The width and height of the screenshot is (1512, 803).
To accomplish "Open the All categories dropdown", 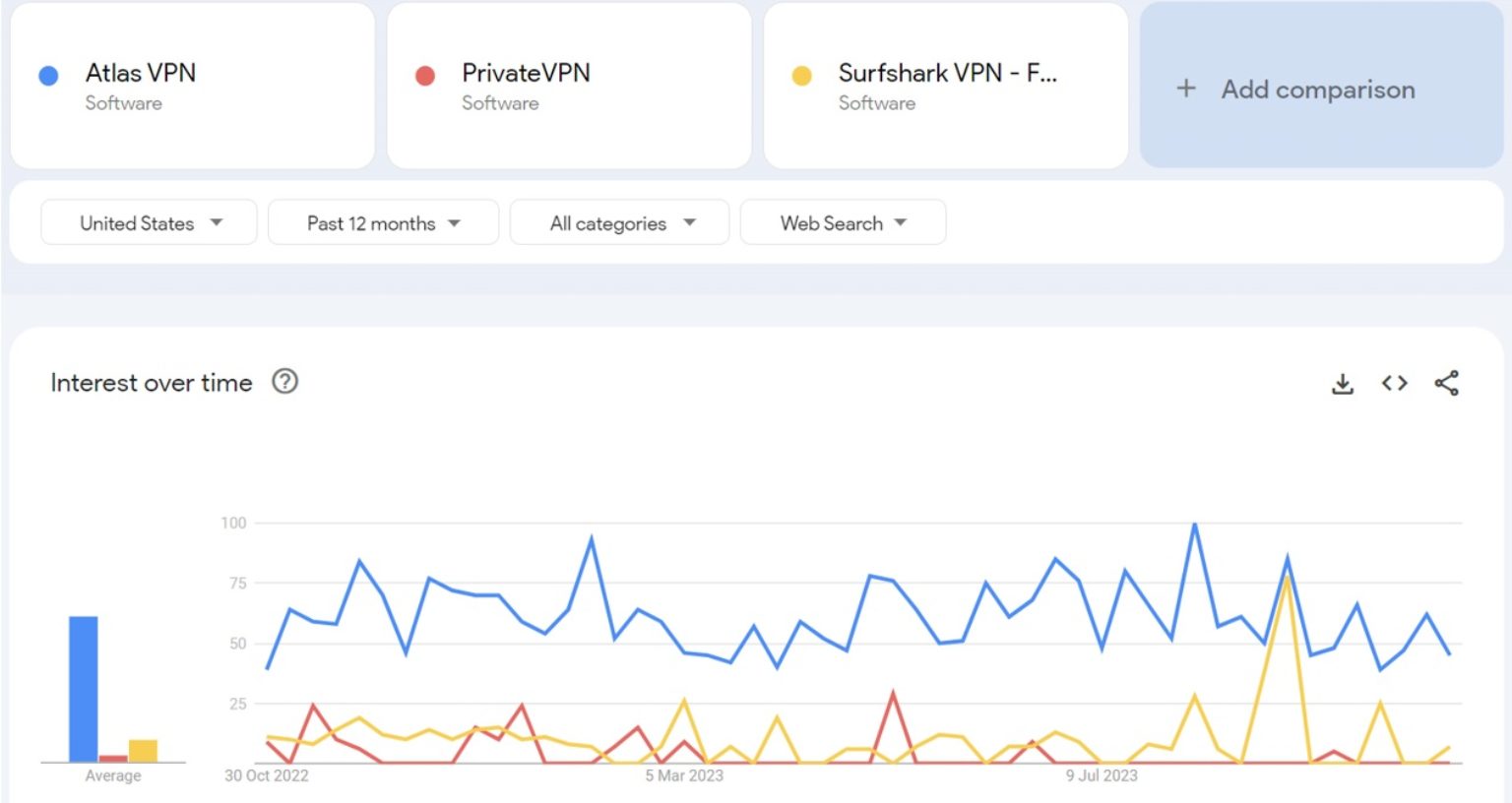I will click(618, 222).
